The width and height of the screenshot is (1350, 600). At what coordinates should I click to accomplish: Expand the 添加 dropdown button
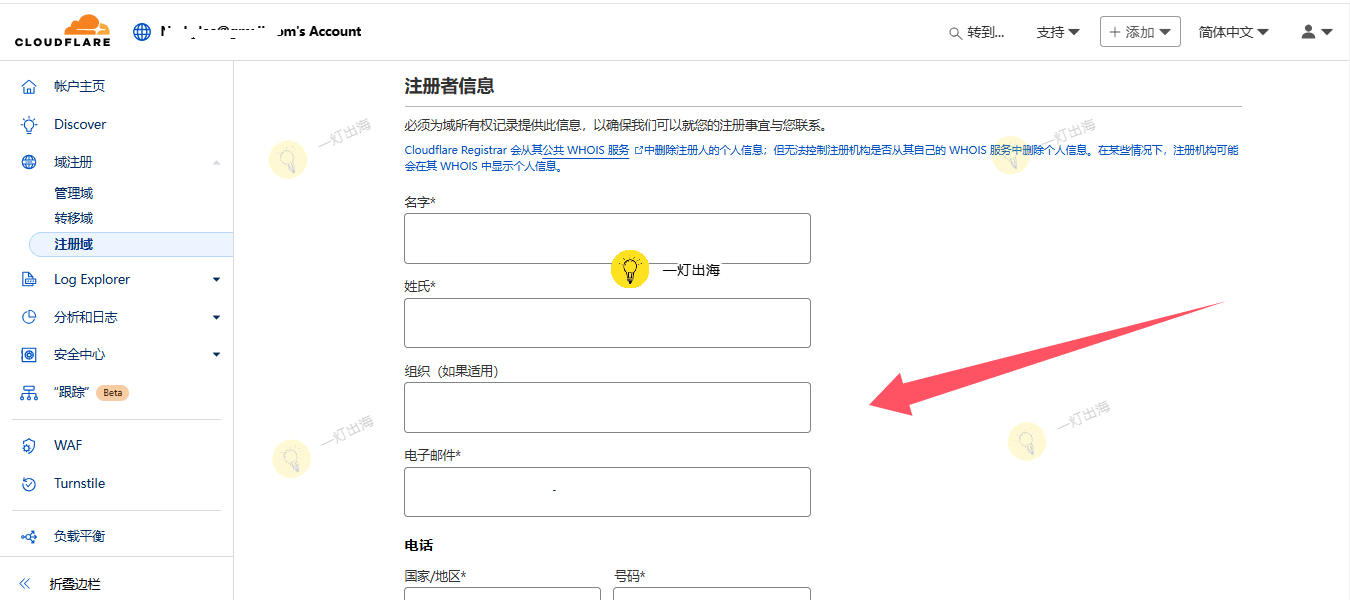[1140, 31]
